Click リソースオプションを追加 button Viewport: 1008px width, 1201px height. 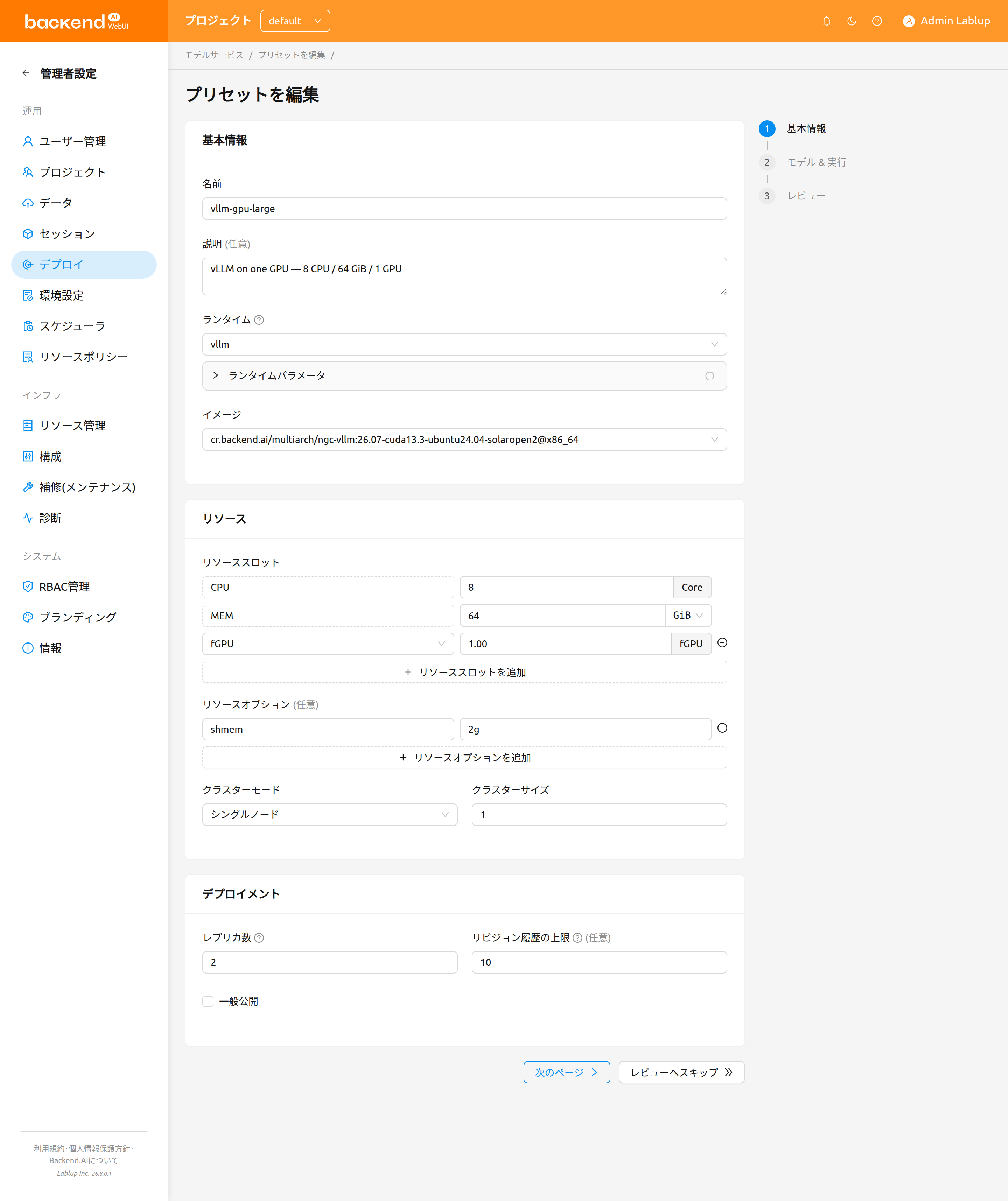click(464, 758)
